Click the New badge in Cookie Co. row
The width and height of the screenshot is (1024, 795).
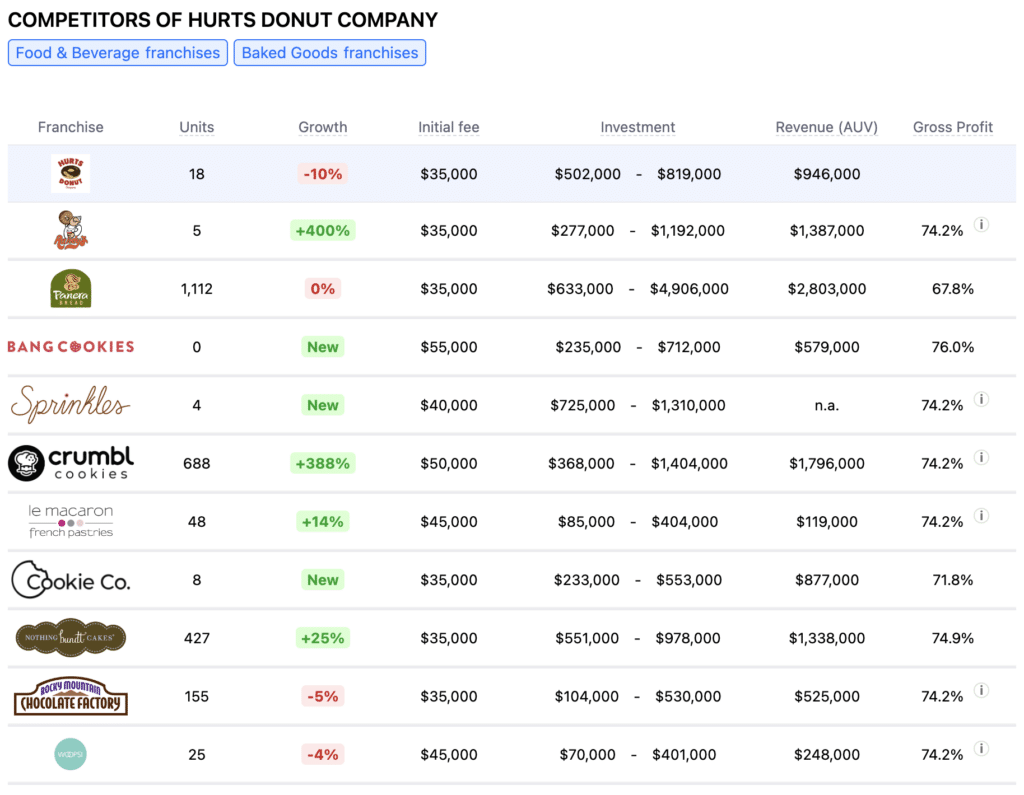(x=323, y=579)
